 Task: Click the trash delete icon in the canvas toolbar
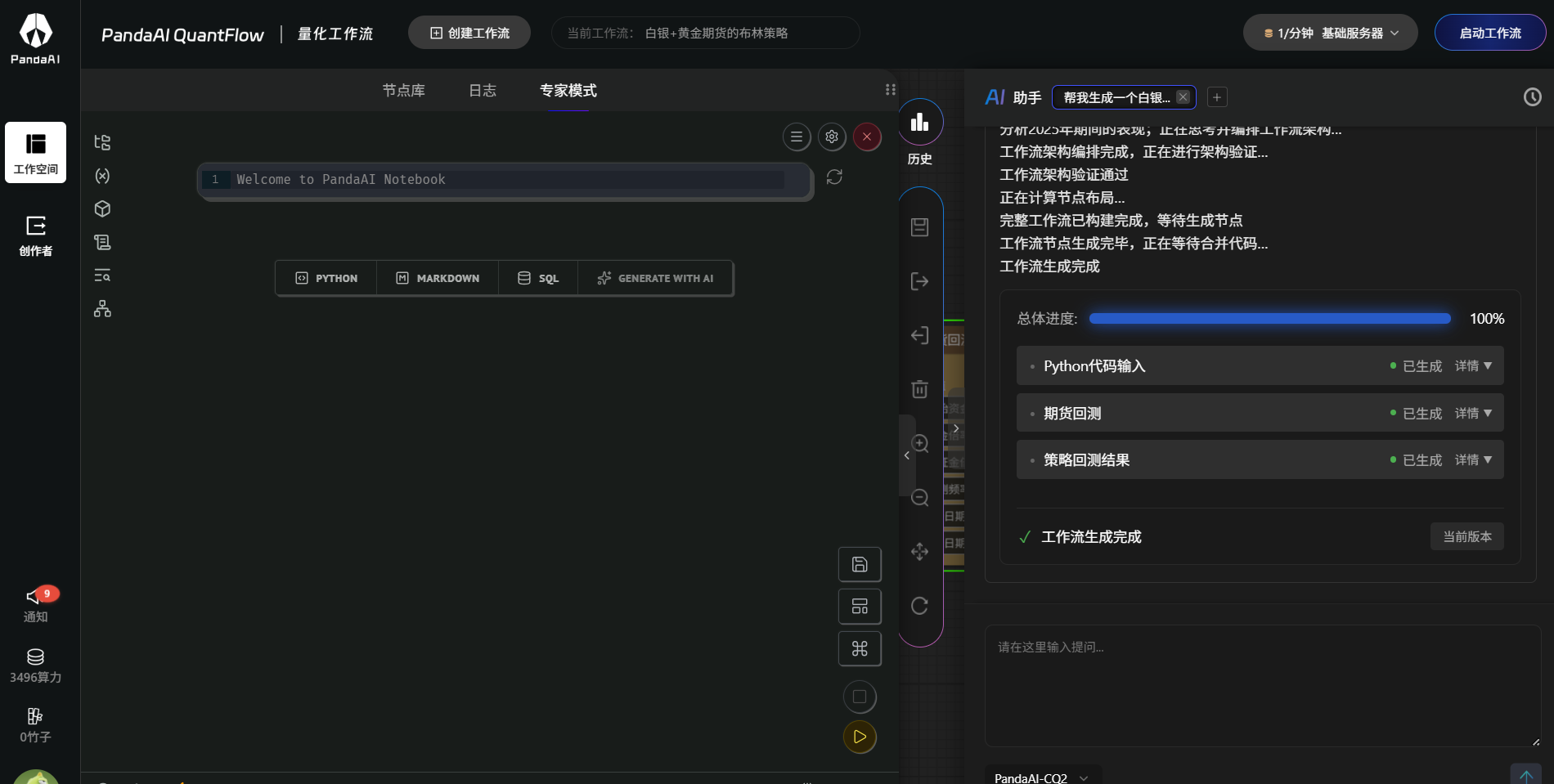920,389
